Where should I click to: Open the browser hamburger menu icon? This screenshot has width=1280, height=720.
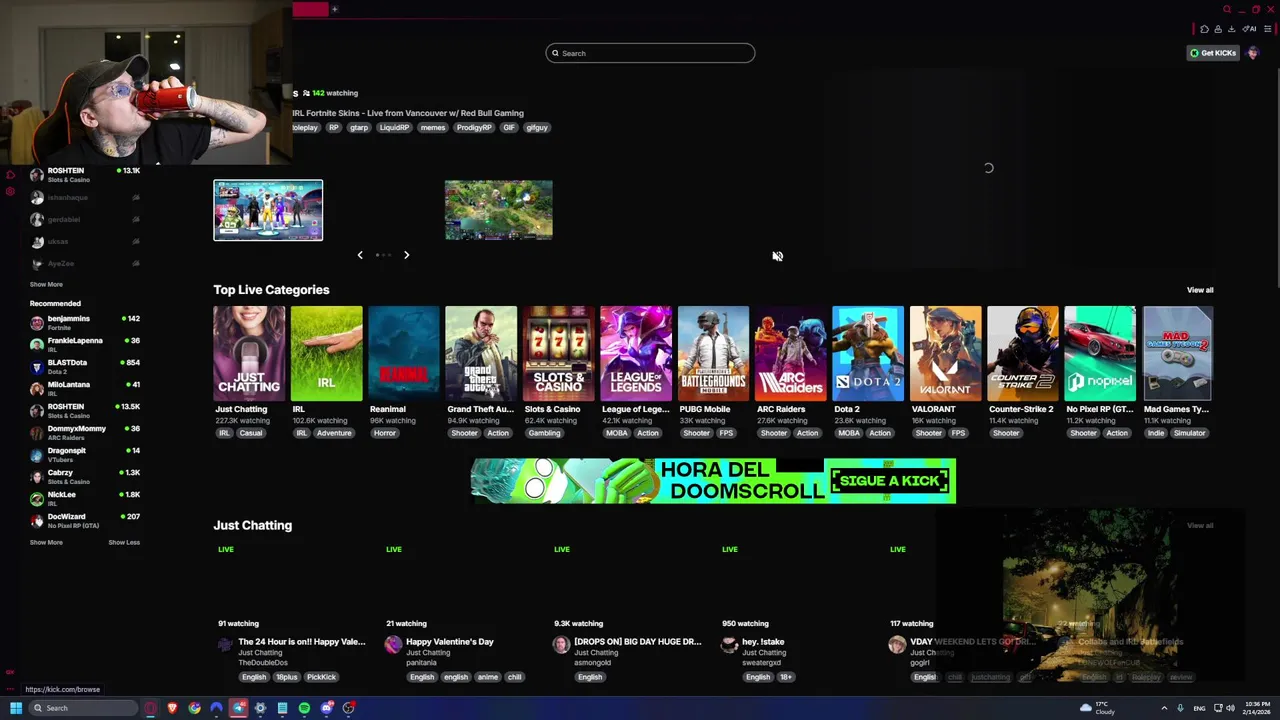click(x=1267, y=29)
